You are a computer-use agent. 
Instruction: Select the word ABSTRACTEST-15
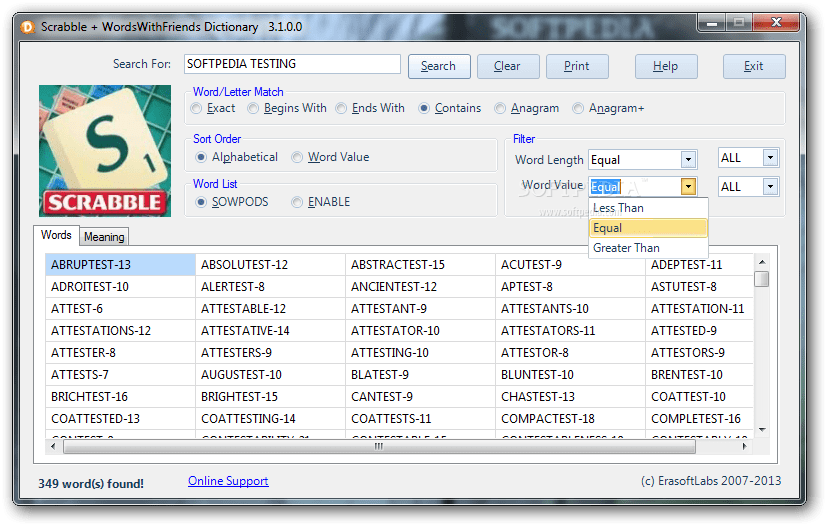[x=420, y=265]
